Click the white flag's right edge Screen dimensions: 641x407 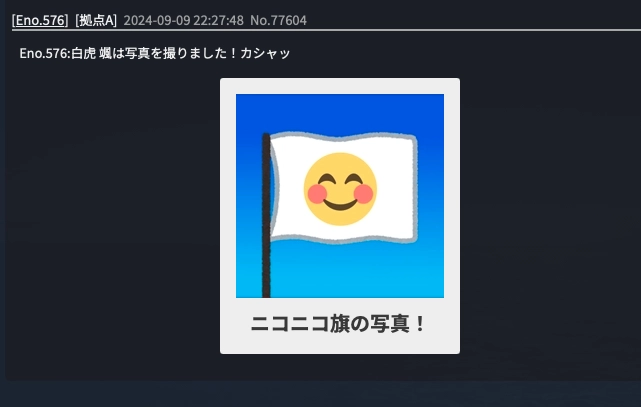[x=415, y=188]
